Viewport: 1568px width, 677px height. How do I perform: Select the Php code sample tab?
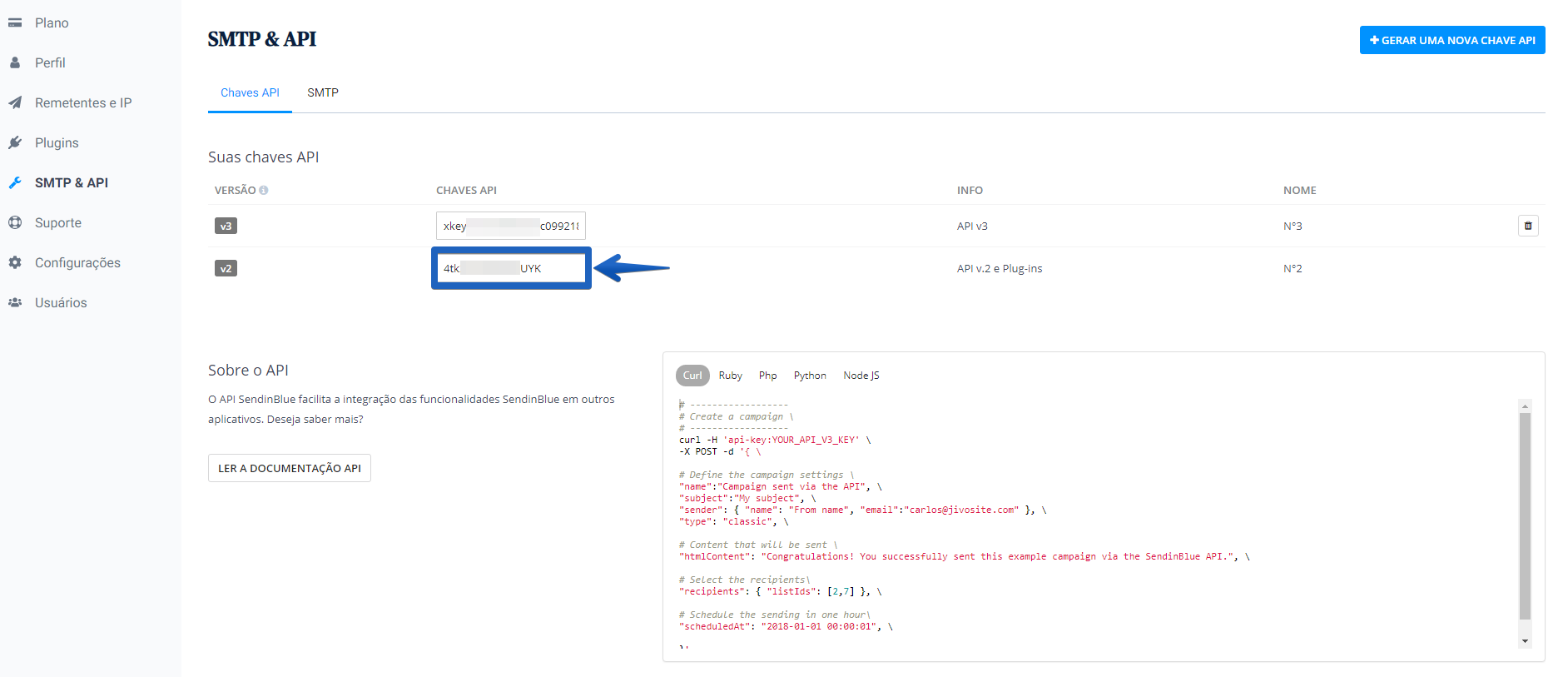coord(768,376)
